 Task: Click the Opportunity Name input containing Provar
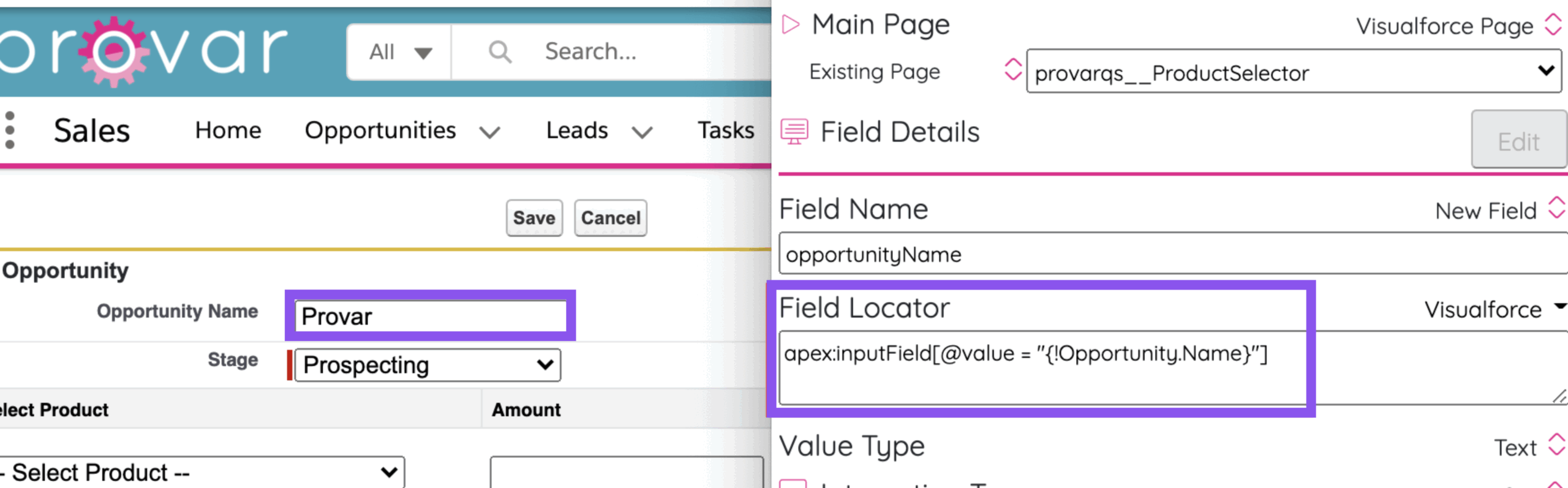point(431,317)
